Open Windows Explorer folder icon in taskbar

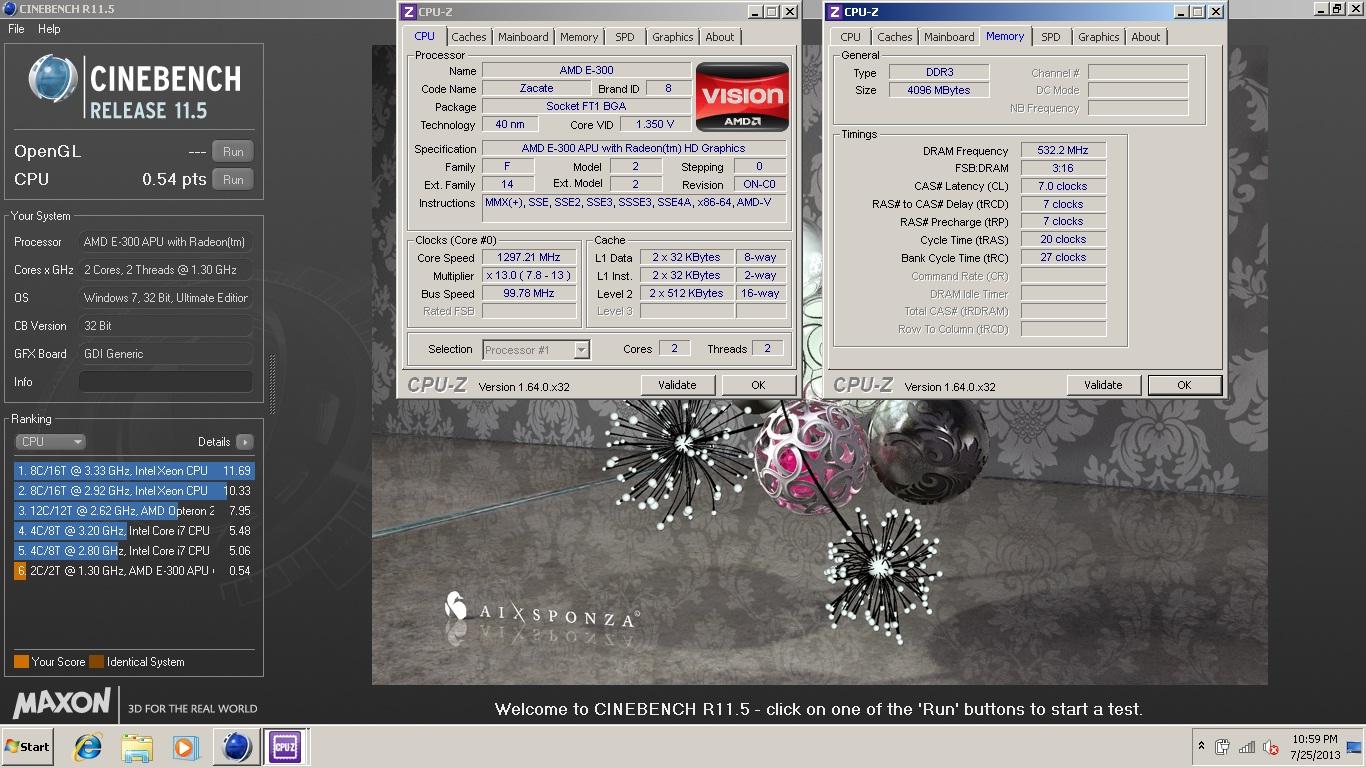pyautogui.click(x=136, y=747)
